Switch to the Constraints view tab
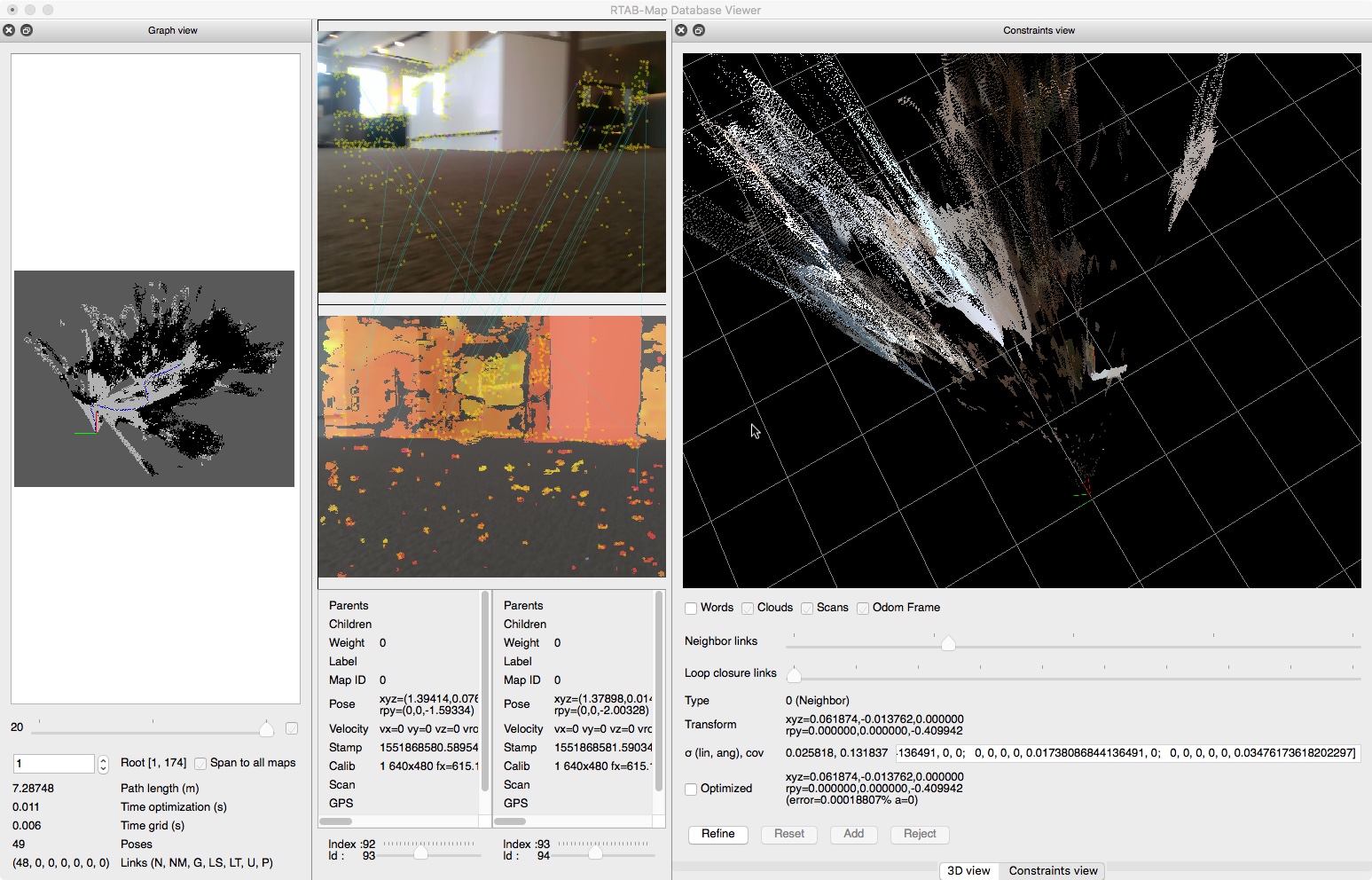Viewport: 1372px width, 880px height. 1053,870
